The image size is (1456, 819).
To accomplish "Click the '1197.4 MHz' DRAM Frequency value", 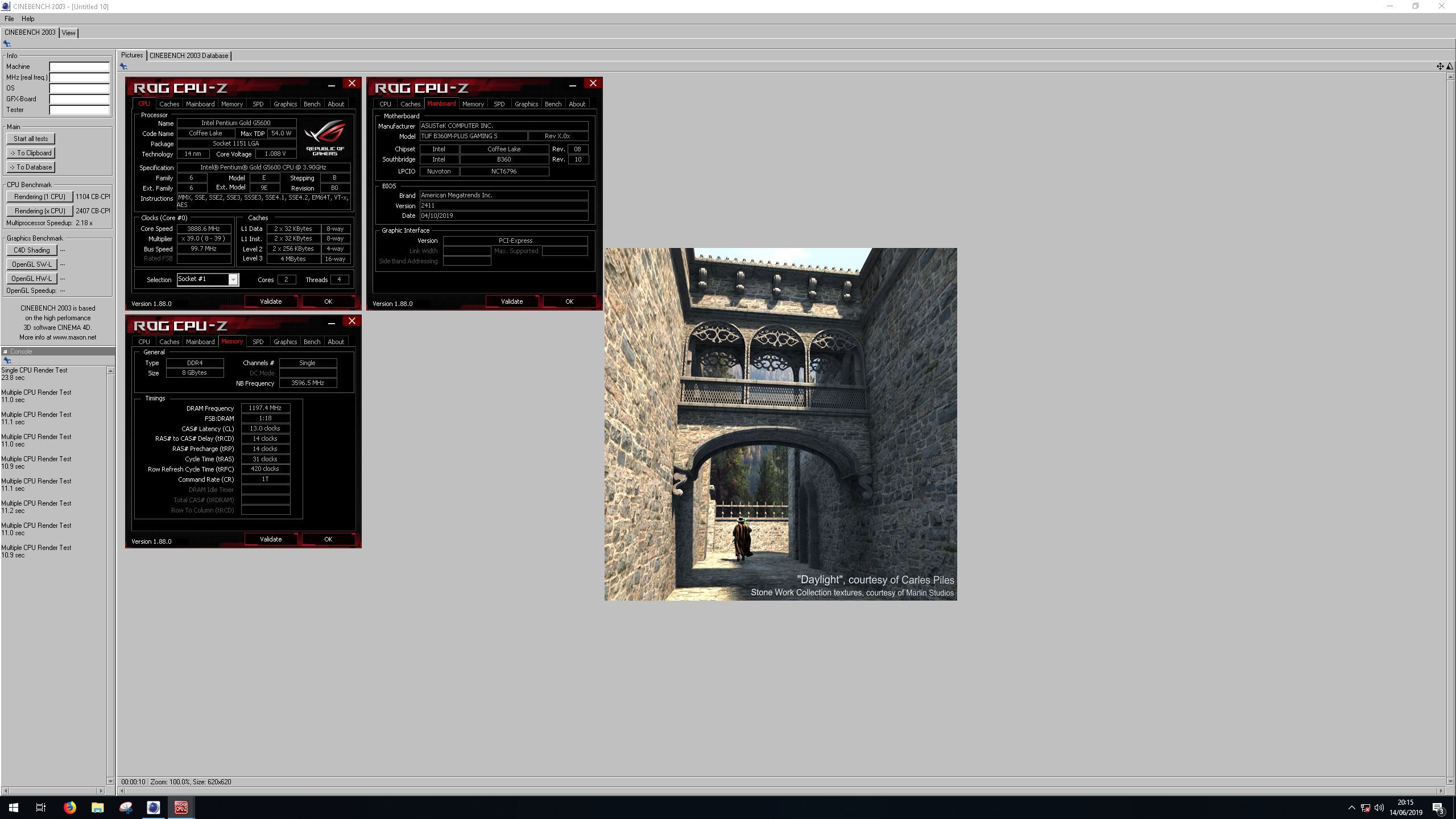I will click(x=265, y=408).
